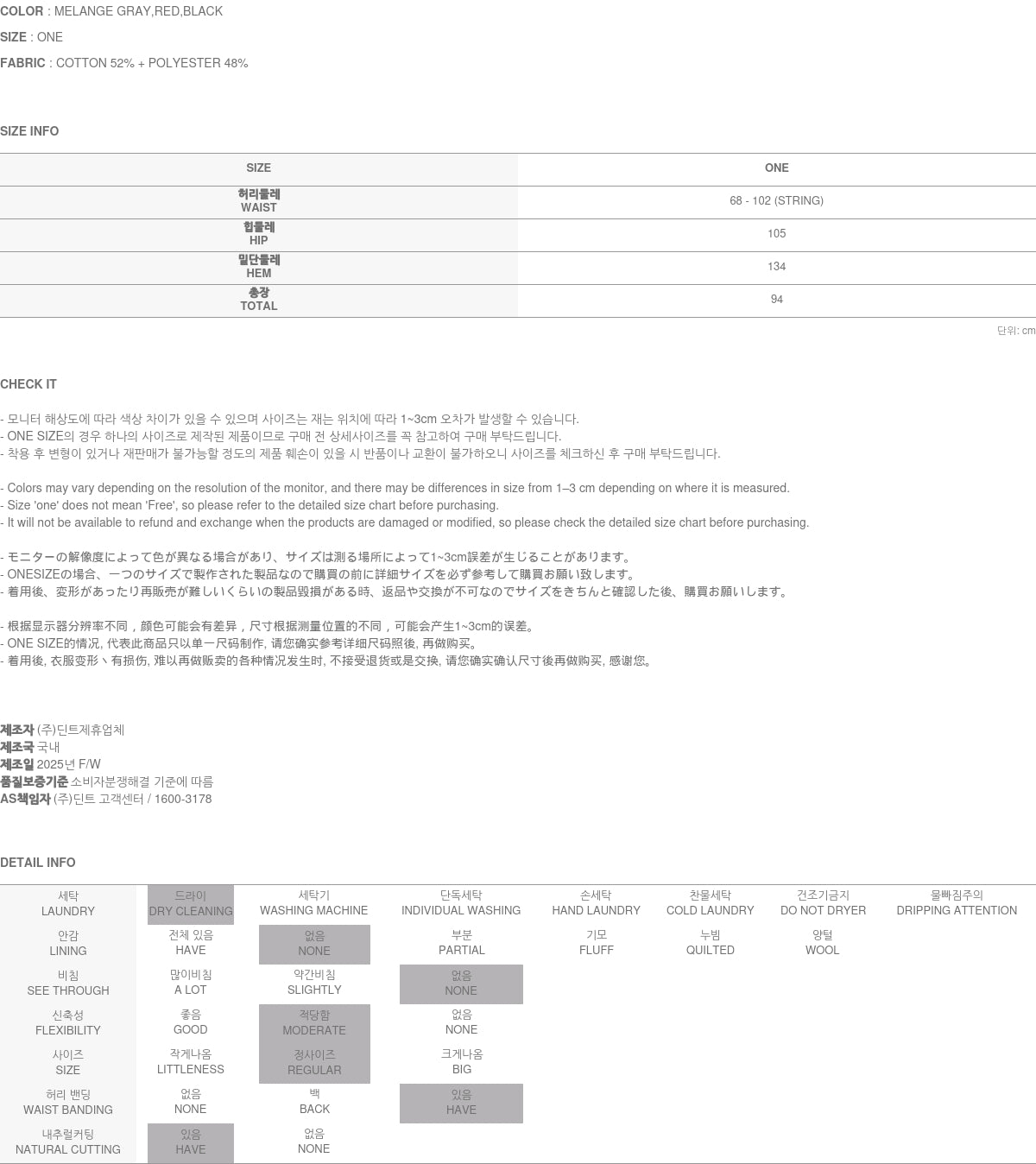This screenshot has width=1036, height=1164.
Task: Select the WOOL lining option
Action: coord(822,943)
